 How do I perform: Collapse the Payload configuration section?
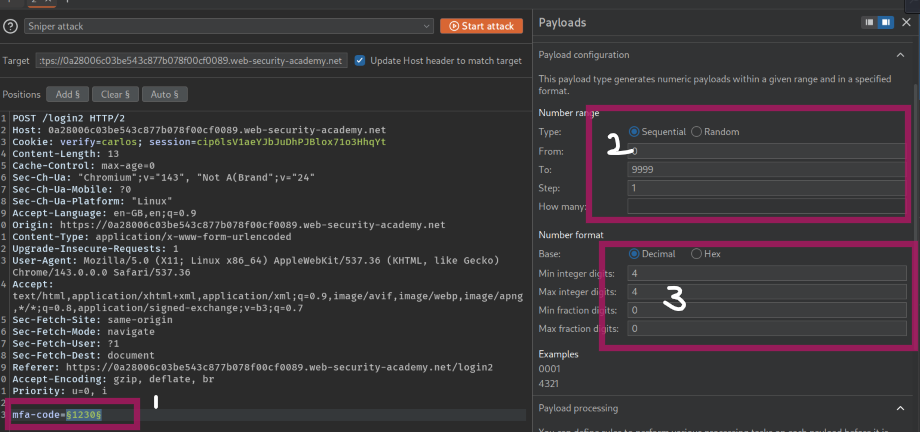tap(900, 55)
